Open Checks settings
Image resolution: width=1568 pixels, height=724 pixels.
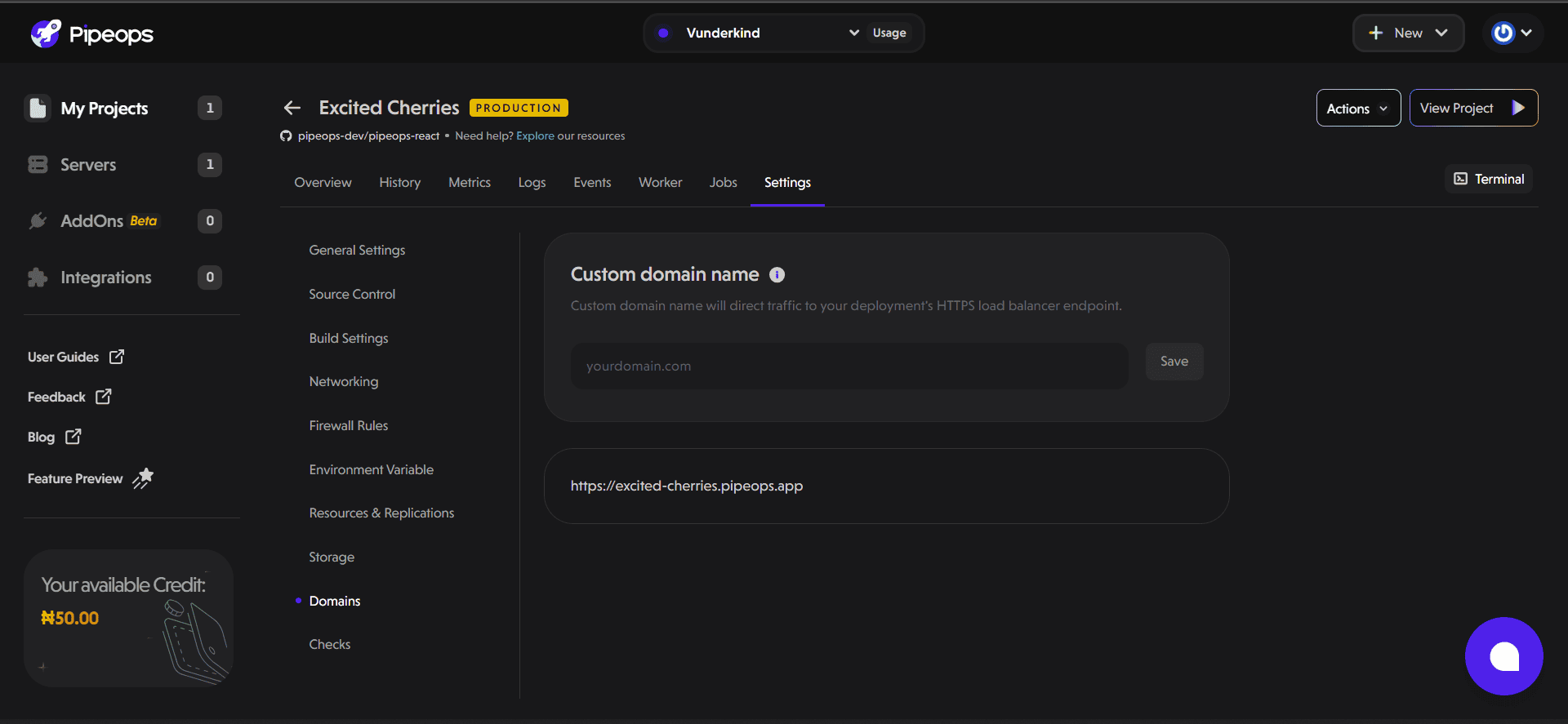point(330,644)
